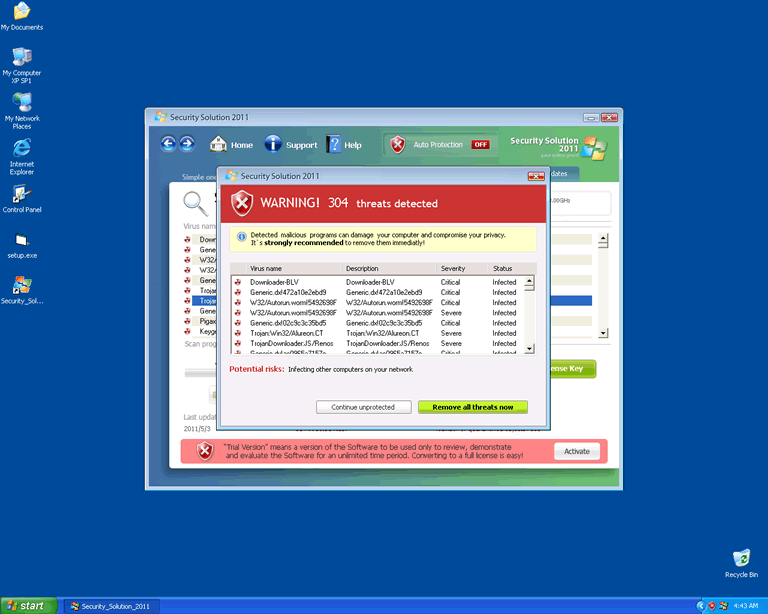Toggle the Auto Protection OFF switch

coord(480,145)
